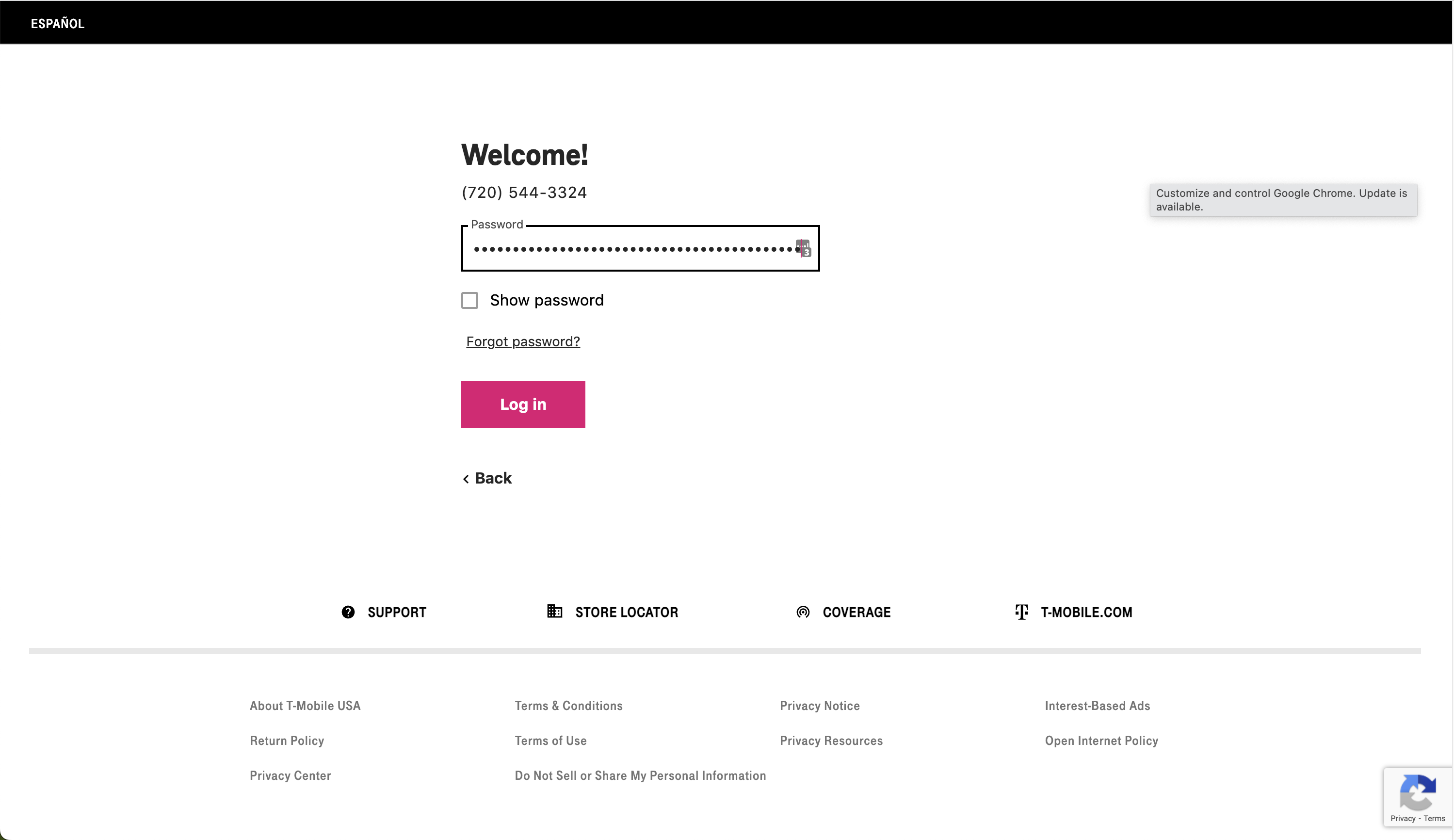Enable the Show password checkbox
Viewport: 1454px width, 840px height.
[469, 301]
